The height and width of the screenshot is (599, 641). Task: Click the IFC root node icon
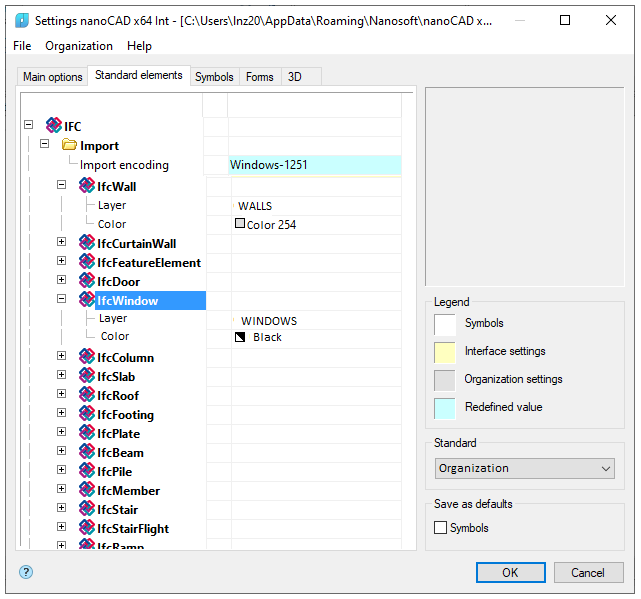pos(54,125)
